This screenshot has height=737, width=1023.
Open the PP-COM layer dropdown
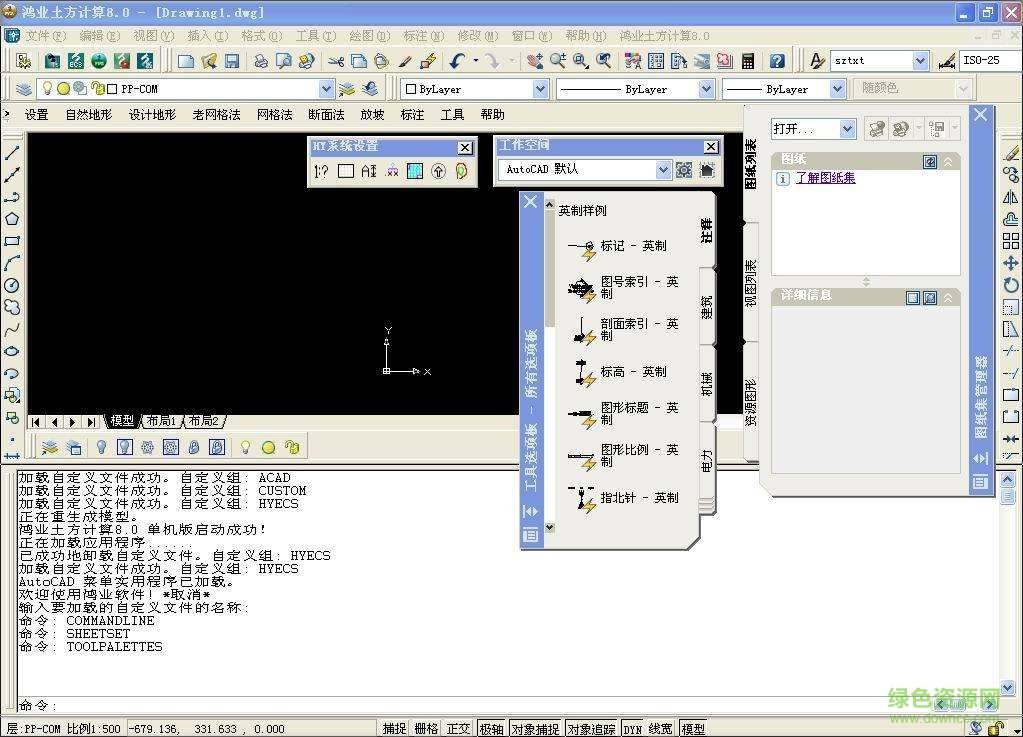[x=326, y=89]
